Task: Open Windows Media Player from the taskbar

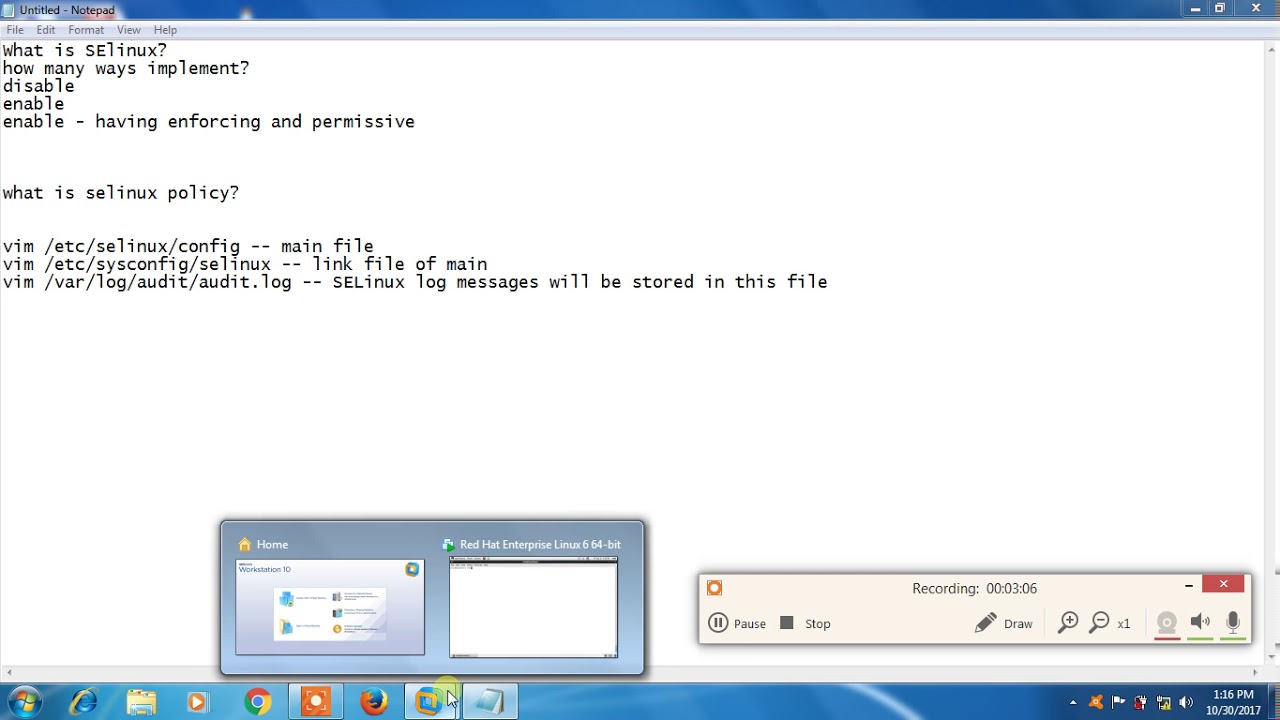Action: click(x=197, y=702)
